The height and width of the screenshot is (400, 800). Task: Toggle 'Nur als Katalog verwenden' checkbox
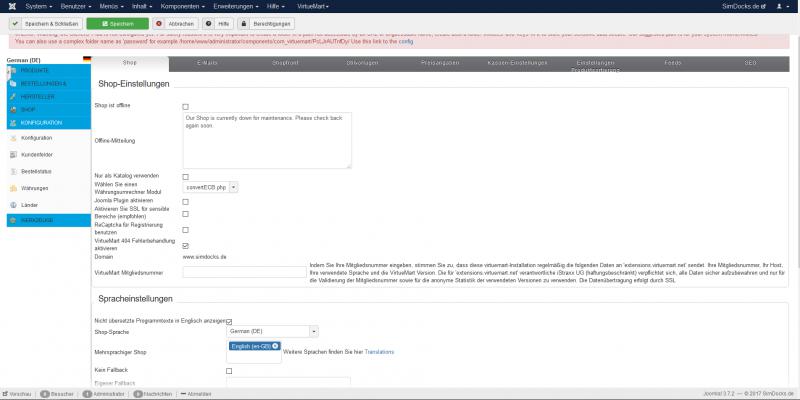coord(186,176)
